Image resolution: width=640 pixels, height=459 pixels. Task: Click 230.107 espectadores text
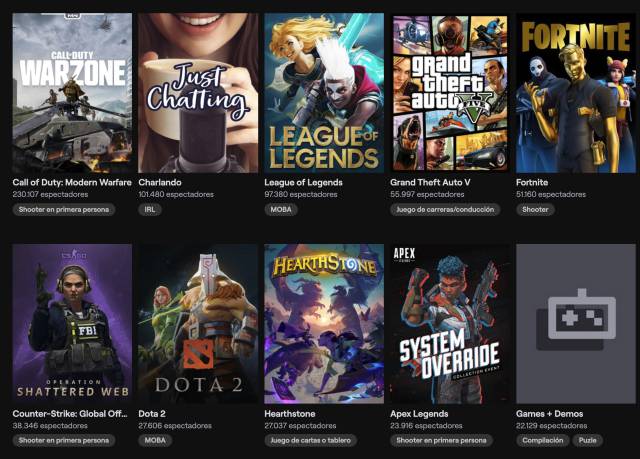(50, 194)
